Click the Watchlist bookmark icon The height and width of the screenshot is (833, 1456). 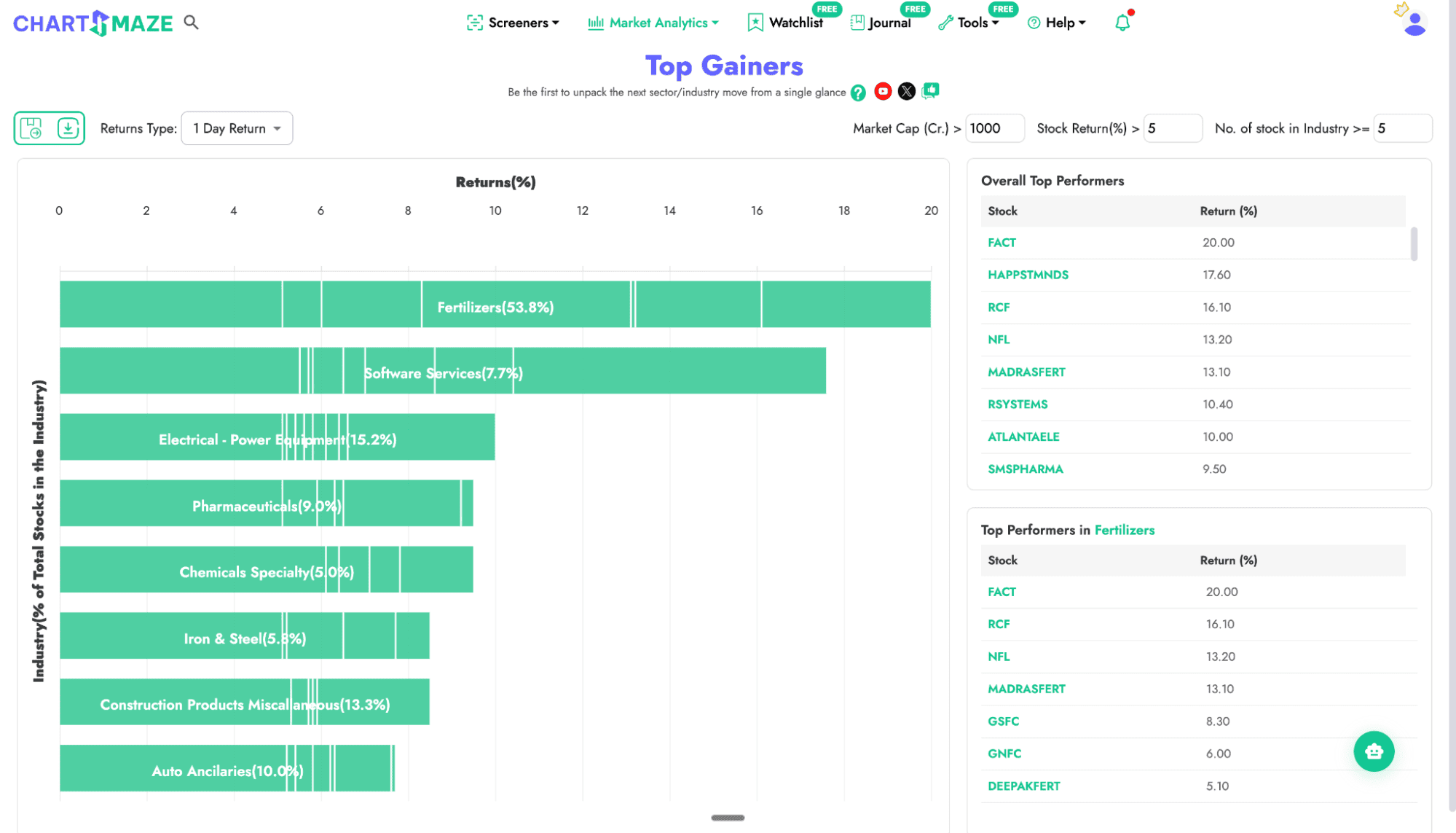click(755, 23)
